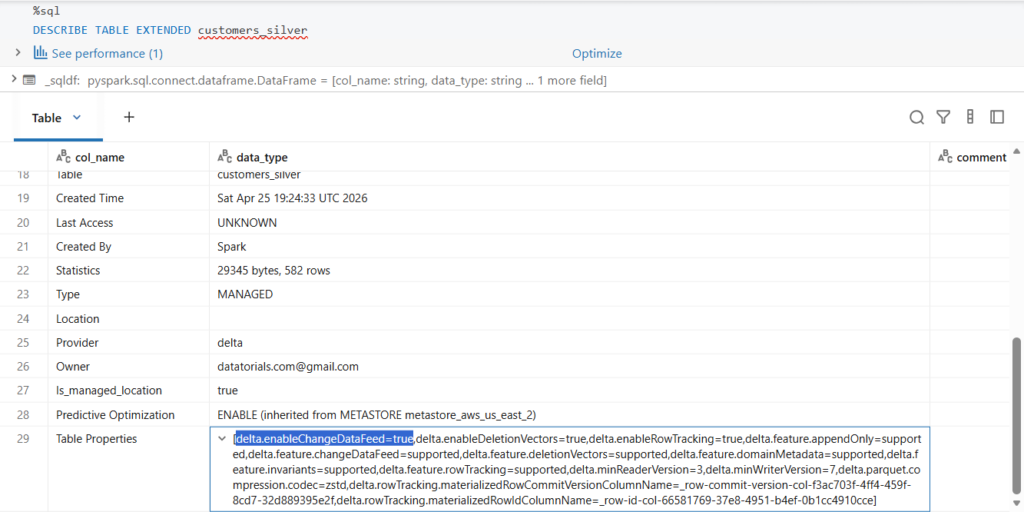
Task: Click the string type icon in col_name header
Action: (63, 157)
